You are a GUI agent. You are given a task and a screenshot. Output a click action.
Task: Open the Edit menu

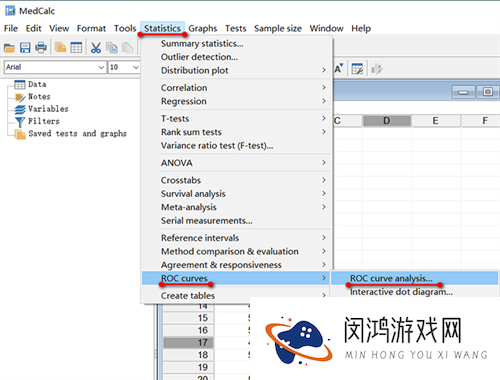click(x=33, y=28)
